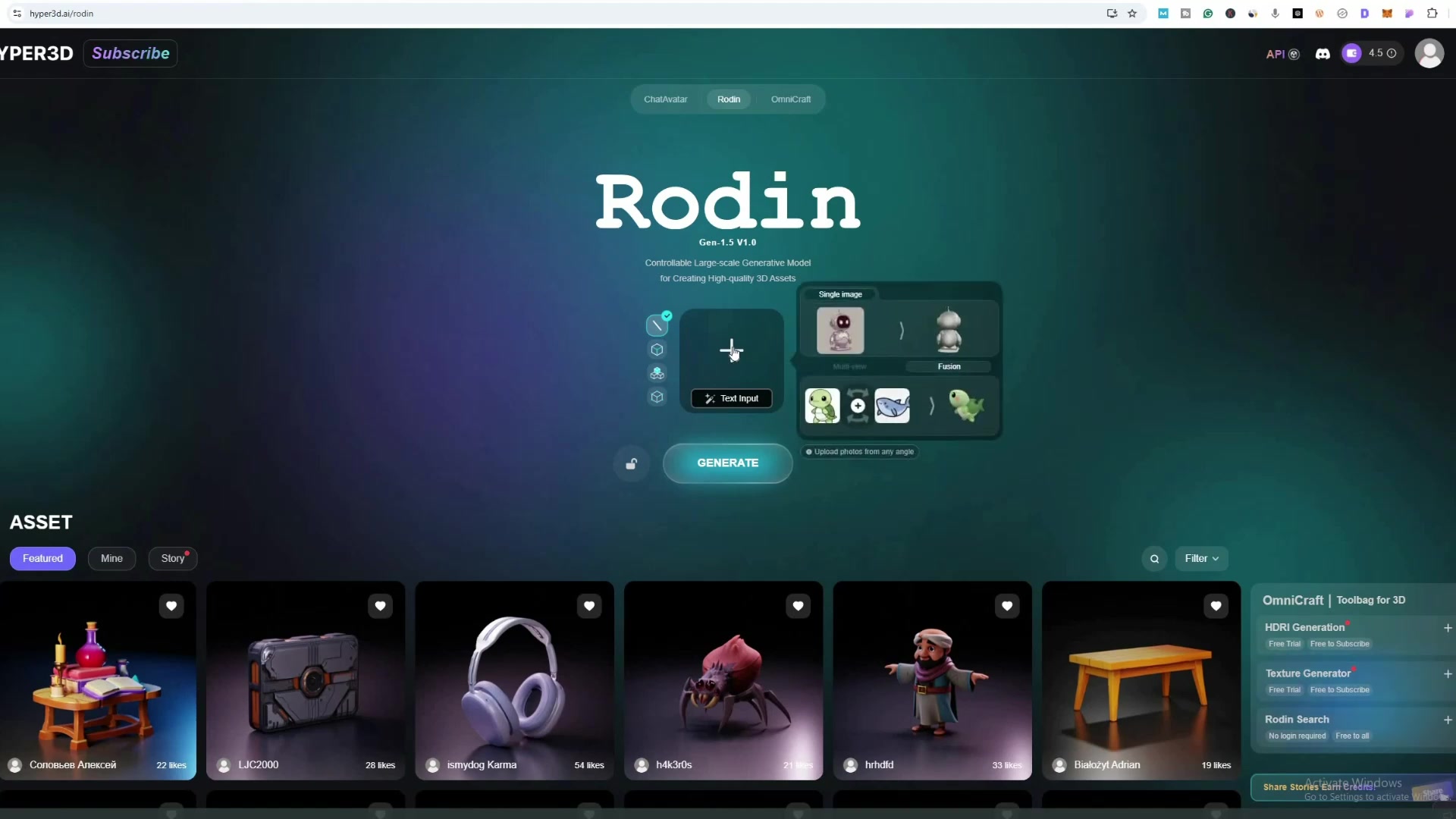This screenshot has width=1456, height=819.
Task: Click the Text Input magic wand icon
Action: (710, 398)
